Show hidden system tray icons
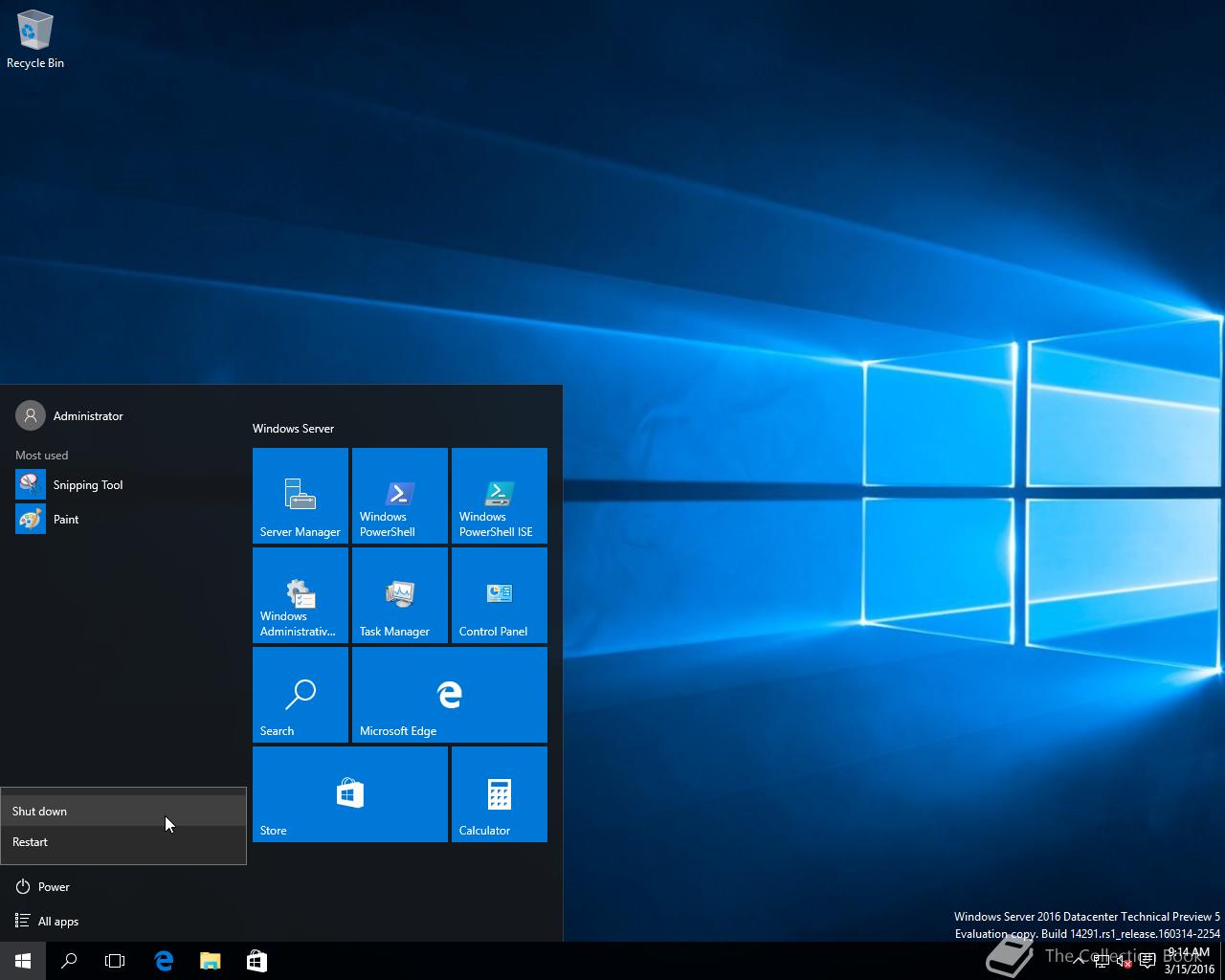The height and width of the screenshot is (980, 1225). [x=1079, y=961]
